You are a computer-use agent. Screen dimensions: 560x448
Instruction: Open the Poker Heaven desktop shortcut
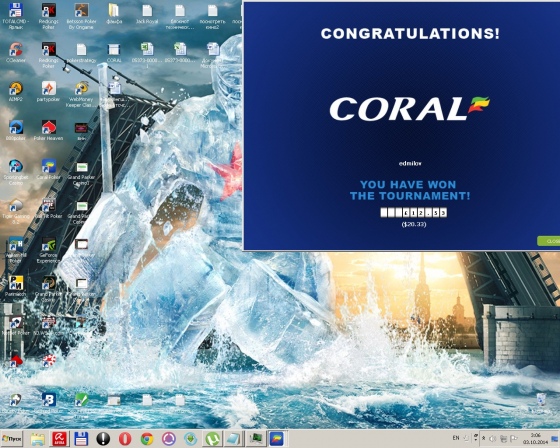click(48, 131)
